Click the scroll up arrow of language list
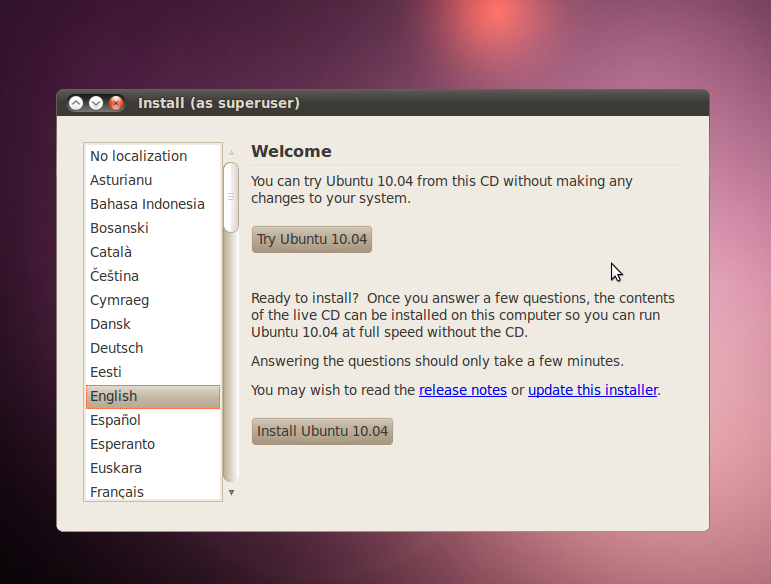 coord(231,152)
